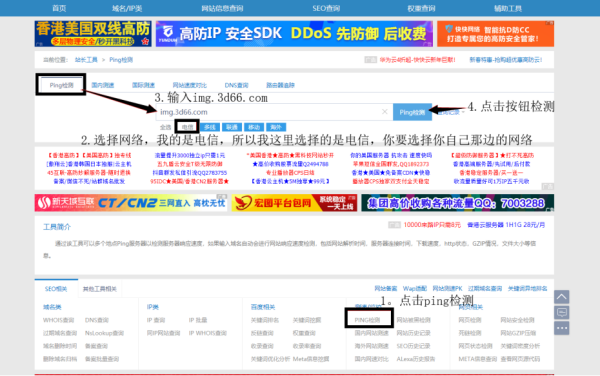
Task: Open the 过期域名查询 quick link
Action: [485, 288]
